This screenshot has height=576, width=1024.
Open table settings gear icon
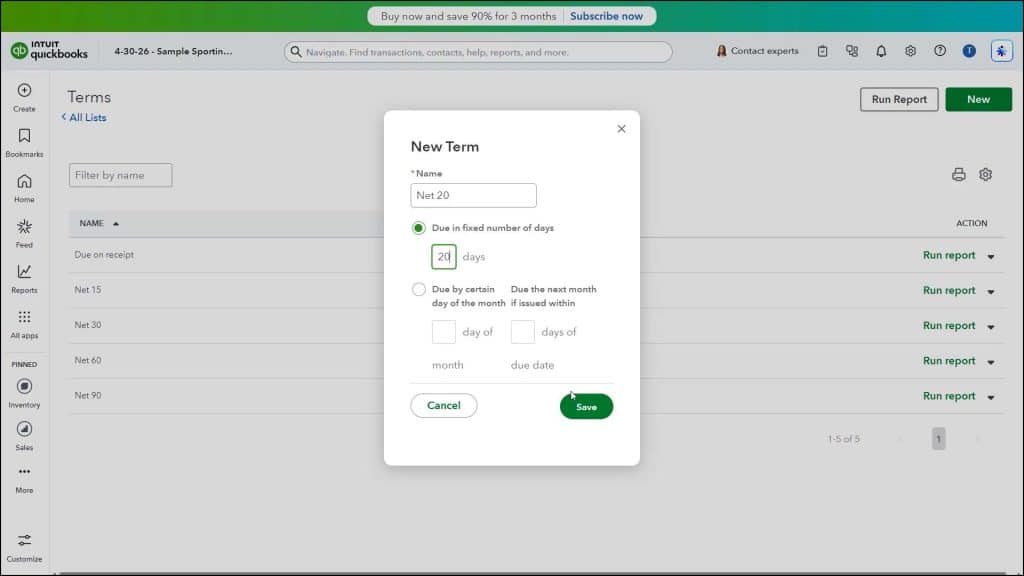[x=985, y=174]
